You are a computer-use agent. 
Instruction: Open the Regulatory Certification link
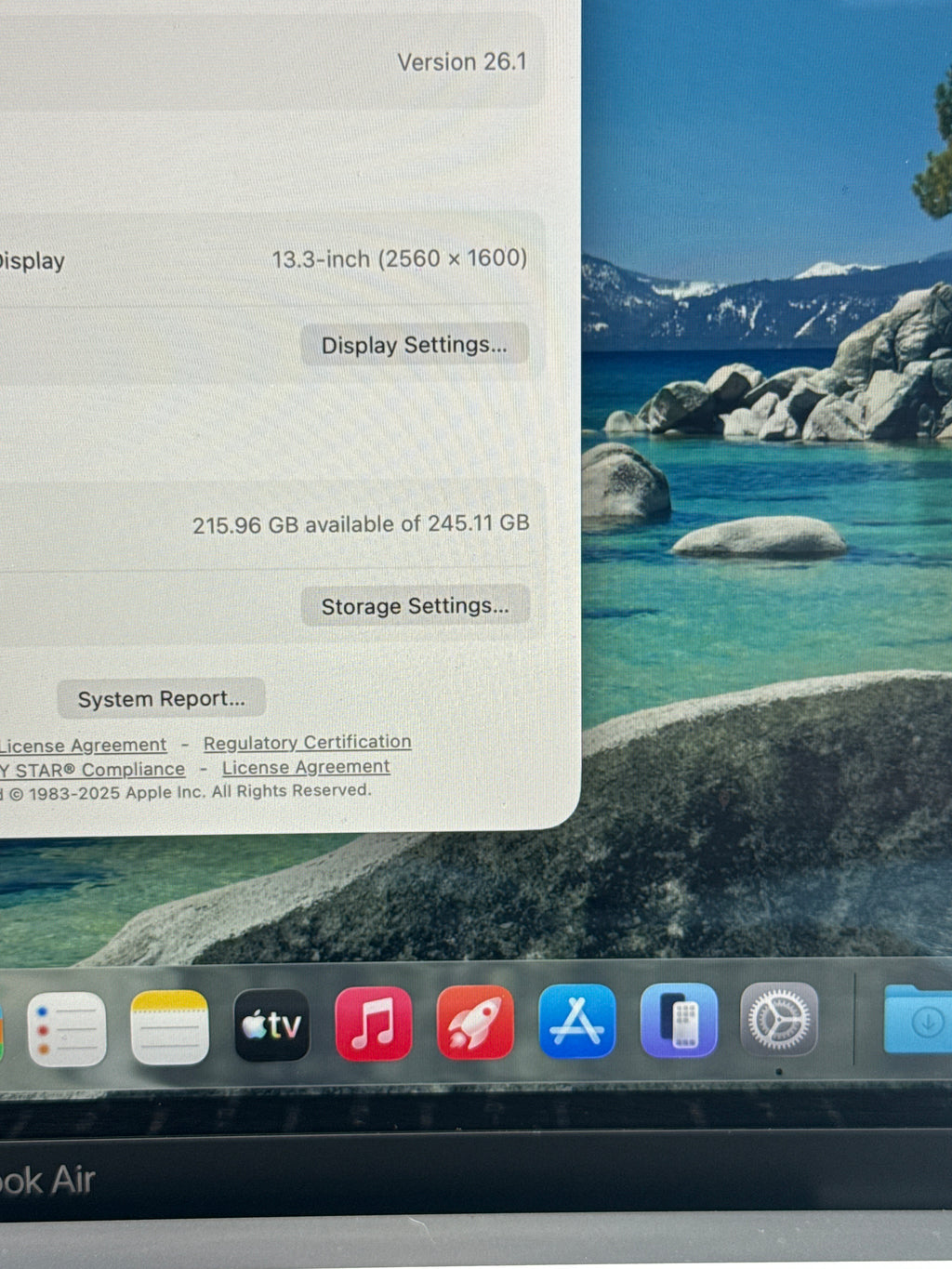(x=307, y=743)
